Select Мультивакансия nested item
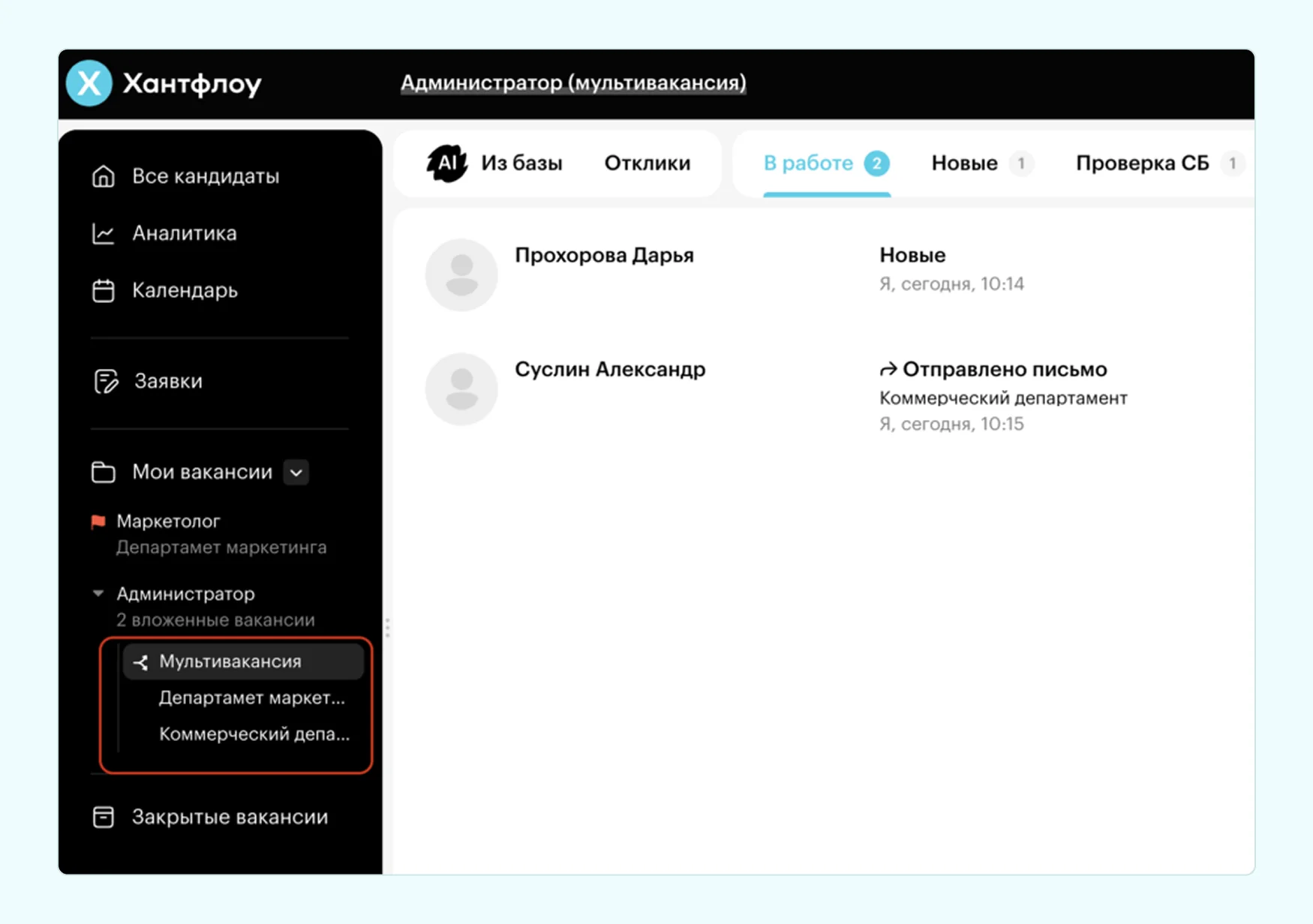This screenshot has width=1313, height=924. [244, 661]
